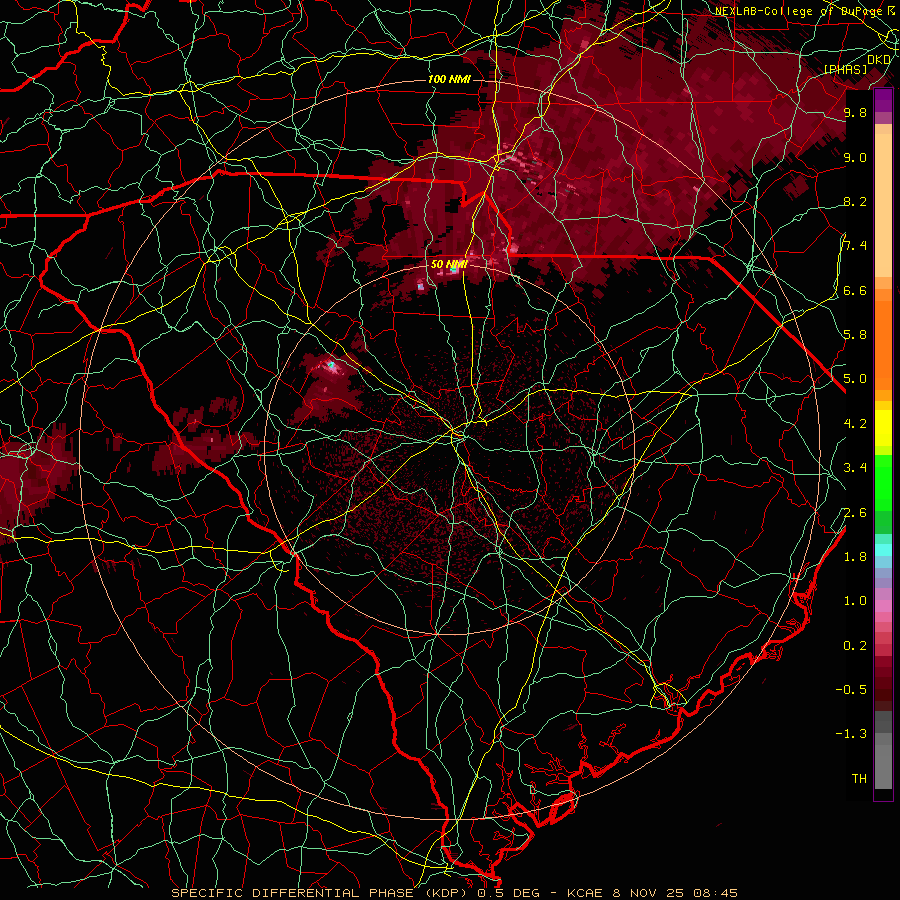Viewport: 900px width, 900px height.
Task: Click the -1.3 legend value
Action: [851, 734]
